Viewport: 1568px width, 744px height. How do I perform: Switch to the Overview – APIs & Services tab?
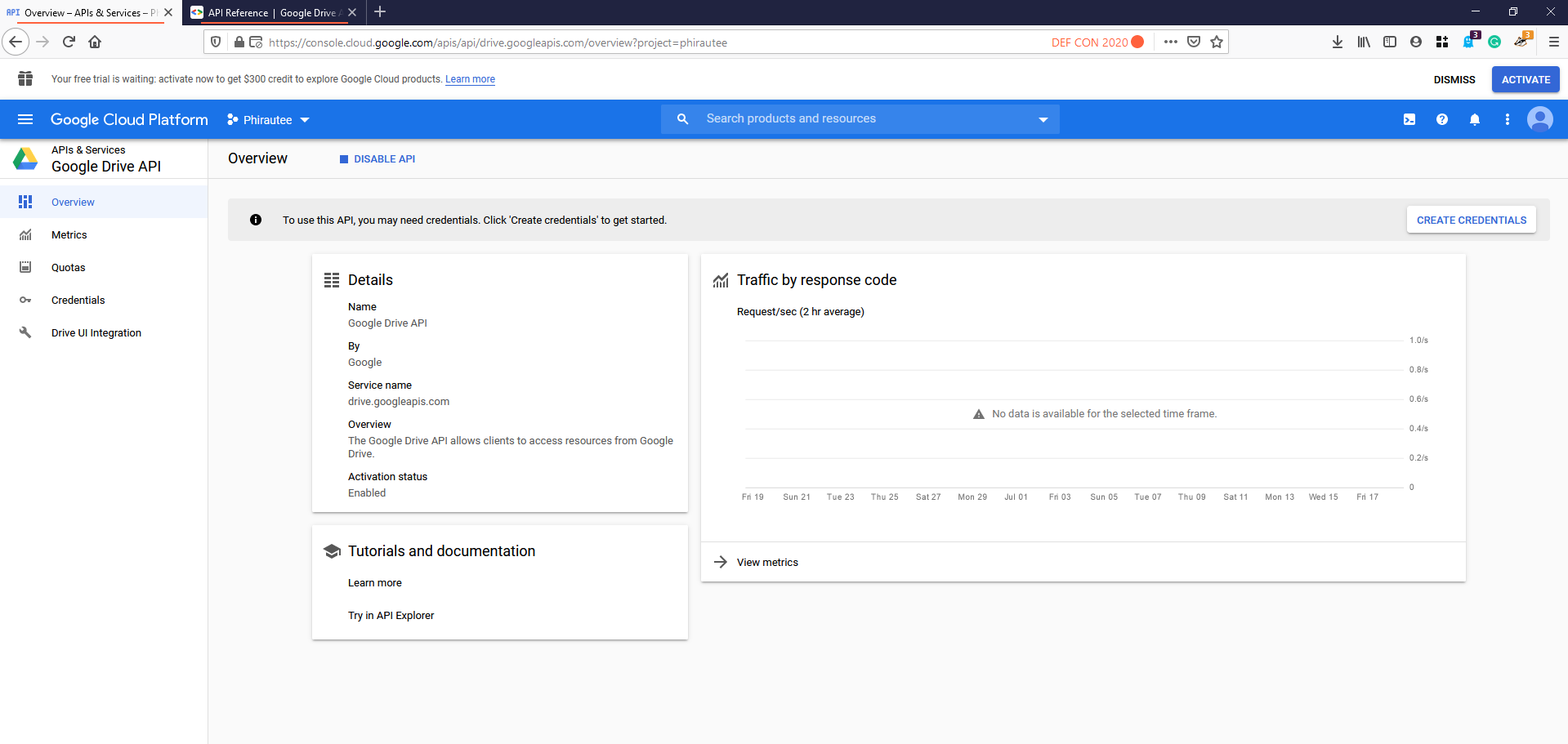(x=90, y=12)
